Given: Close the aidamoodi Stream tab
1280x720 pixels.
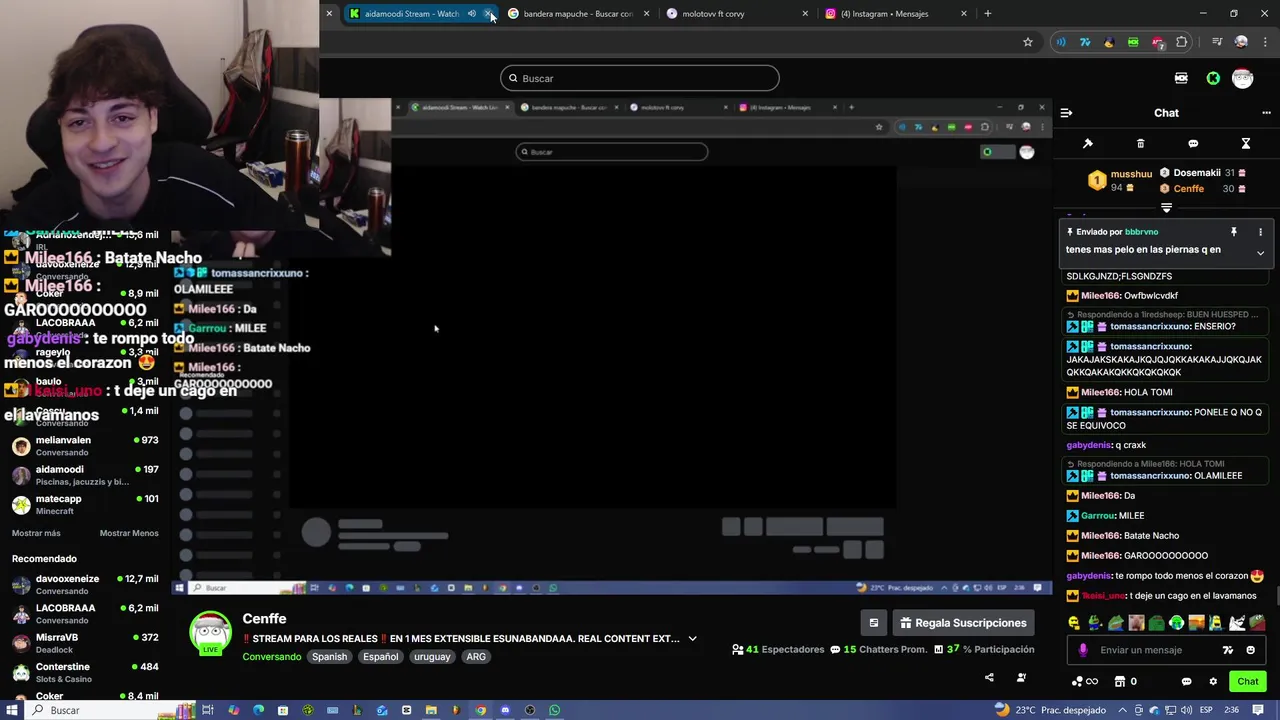Looking at the screenshot, I should tap(488, 14).
